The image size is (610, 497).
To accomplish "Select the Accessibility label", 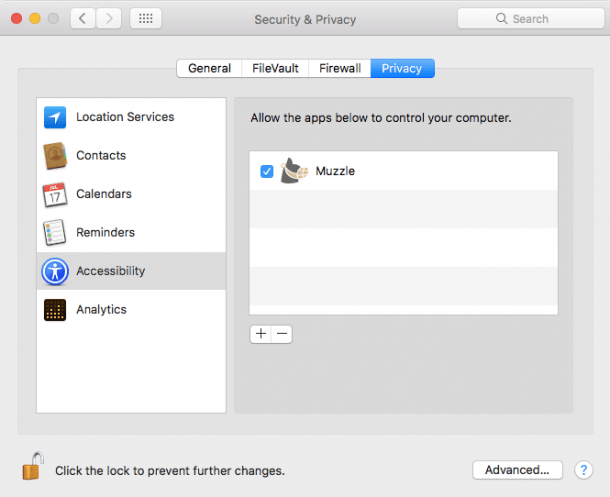I will (110, 271).
